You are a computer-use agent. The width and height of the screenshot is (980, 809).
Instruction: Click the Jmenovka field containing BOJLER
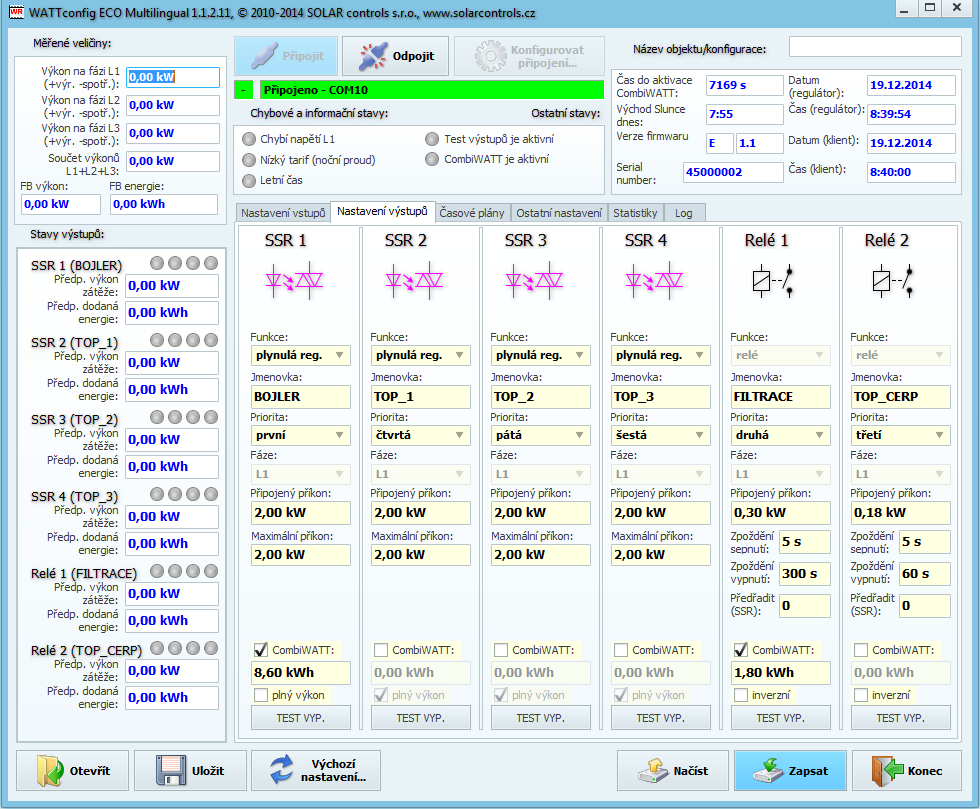pyautogui.click(x=301, y=396)
